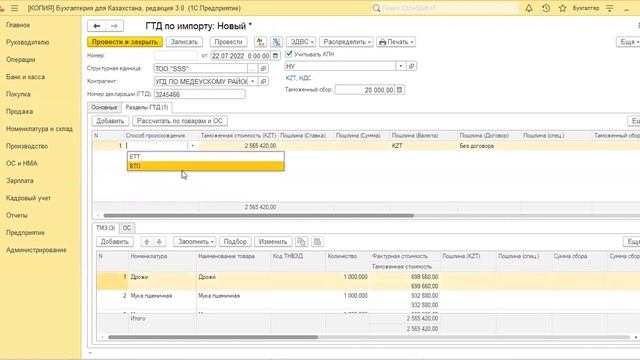The image size is (640, 360).
Task: Select ЕТТ in the dropdown list
Action: click(x=206, y=157)
